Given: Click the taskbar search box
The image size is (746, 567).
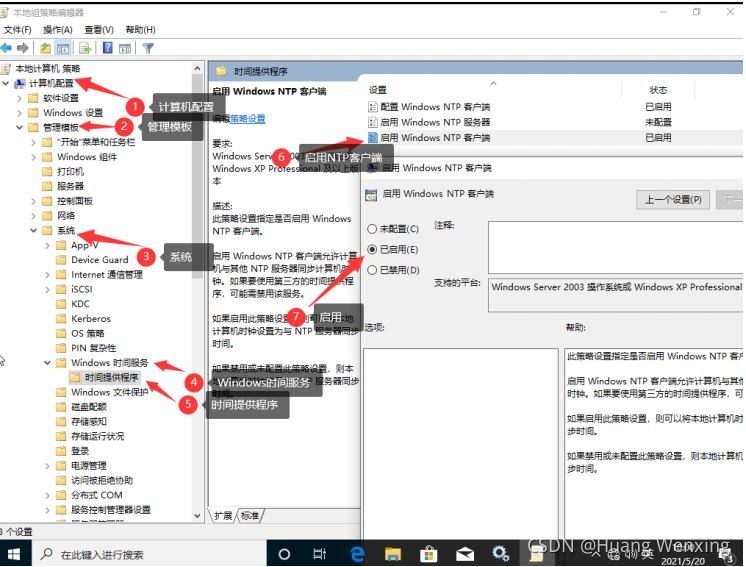Looking at the screenshot, I should 149,554.
